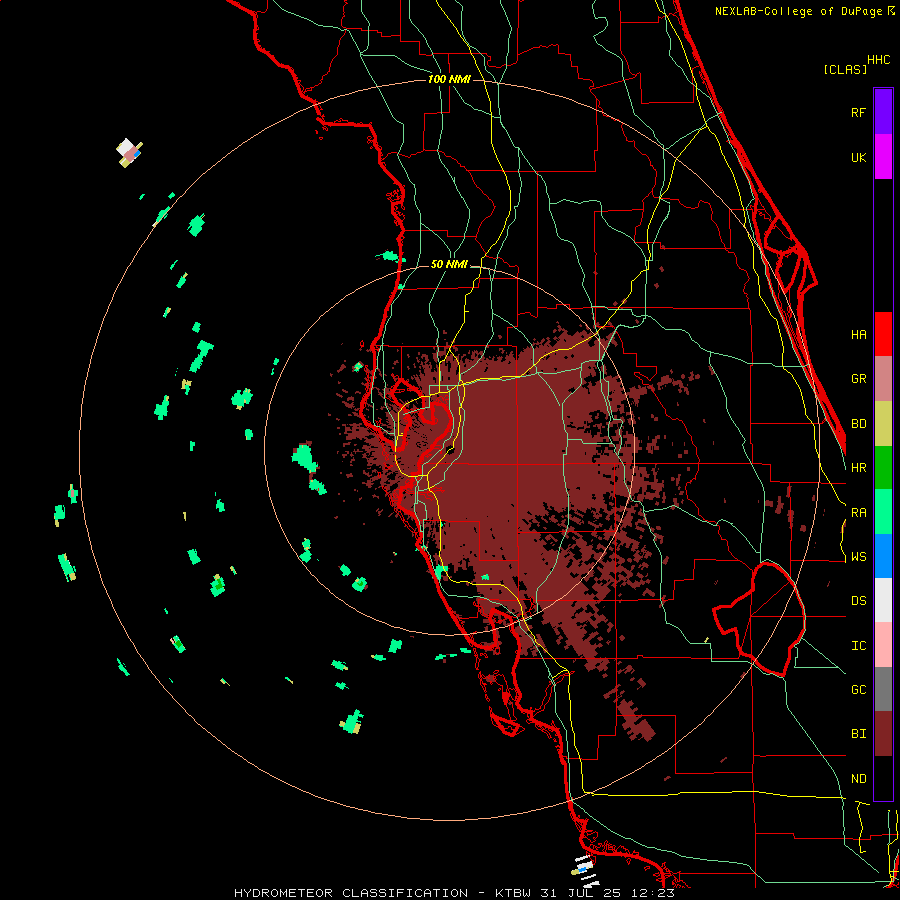Click the HA legend label
The height and width of the screenshot is (900, 900).
pos(858,334)
